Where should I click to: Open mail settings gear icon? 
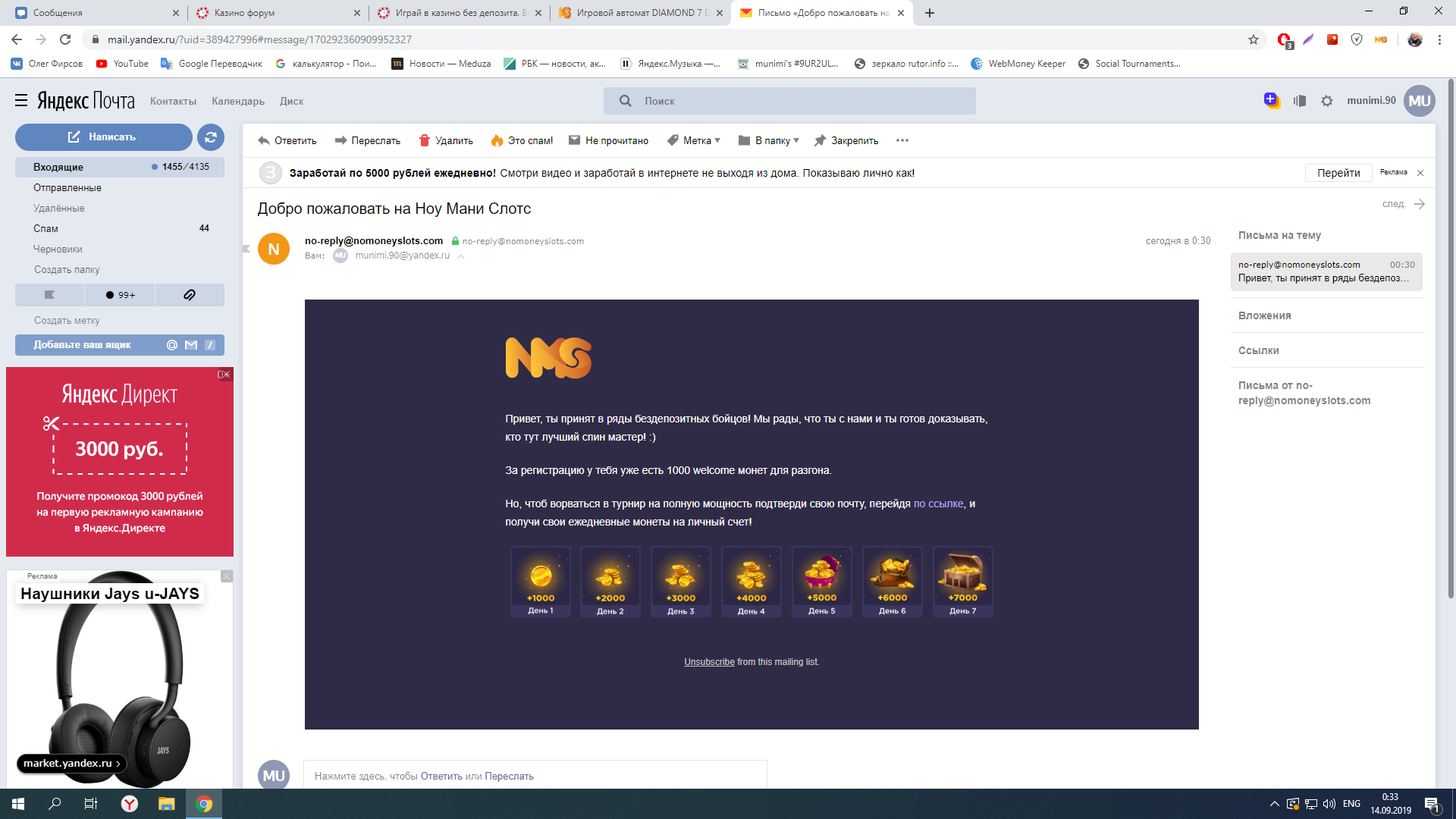pos(1326,101)
